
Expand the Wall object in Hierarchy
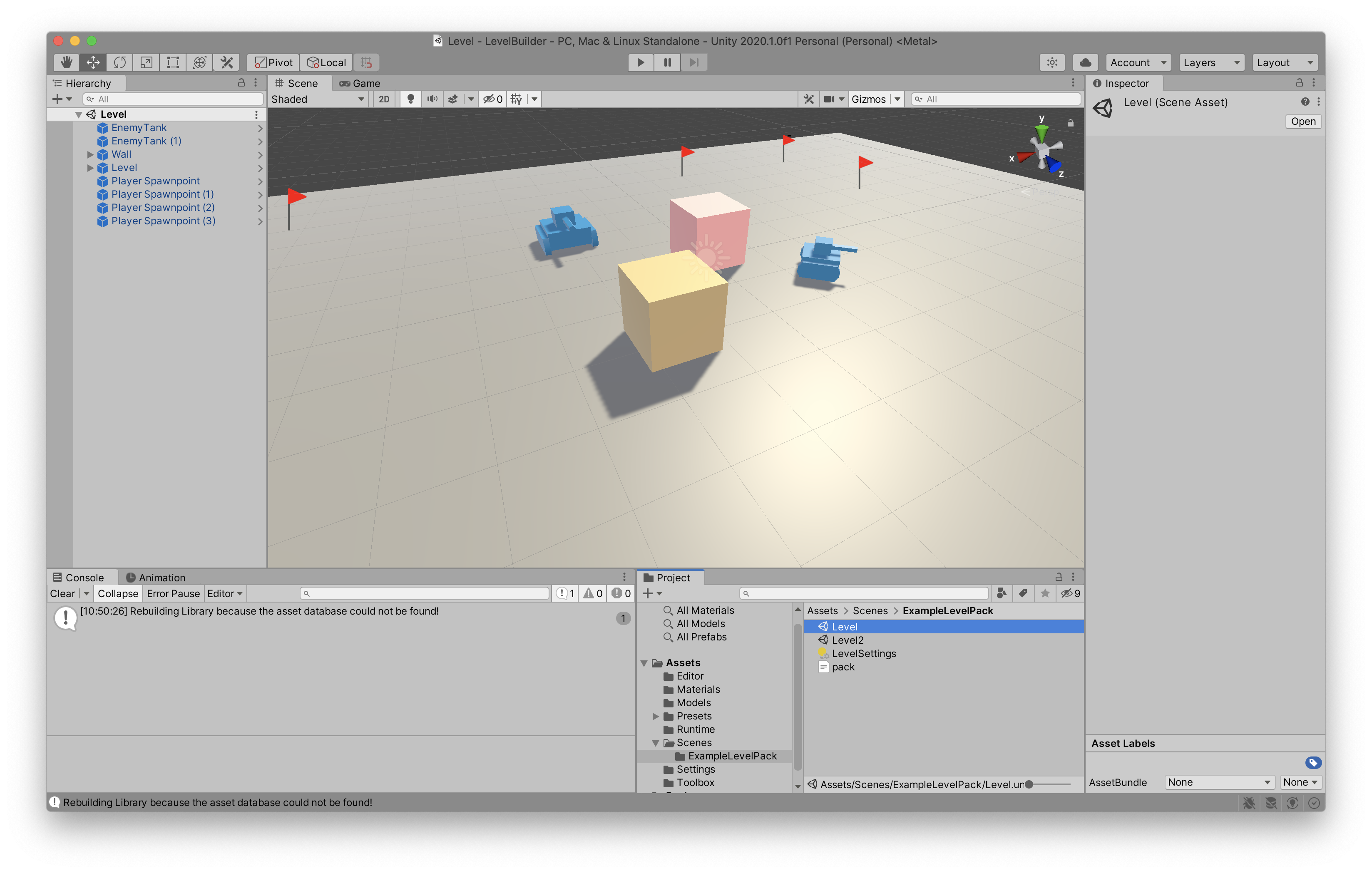click(90, 154)
